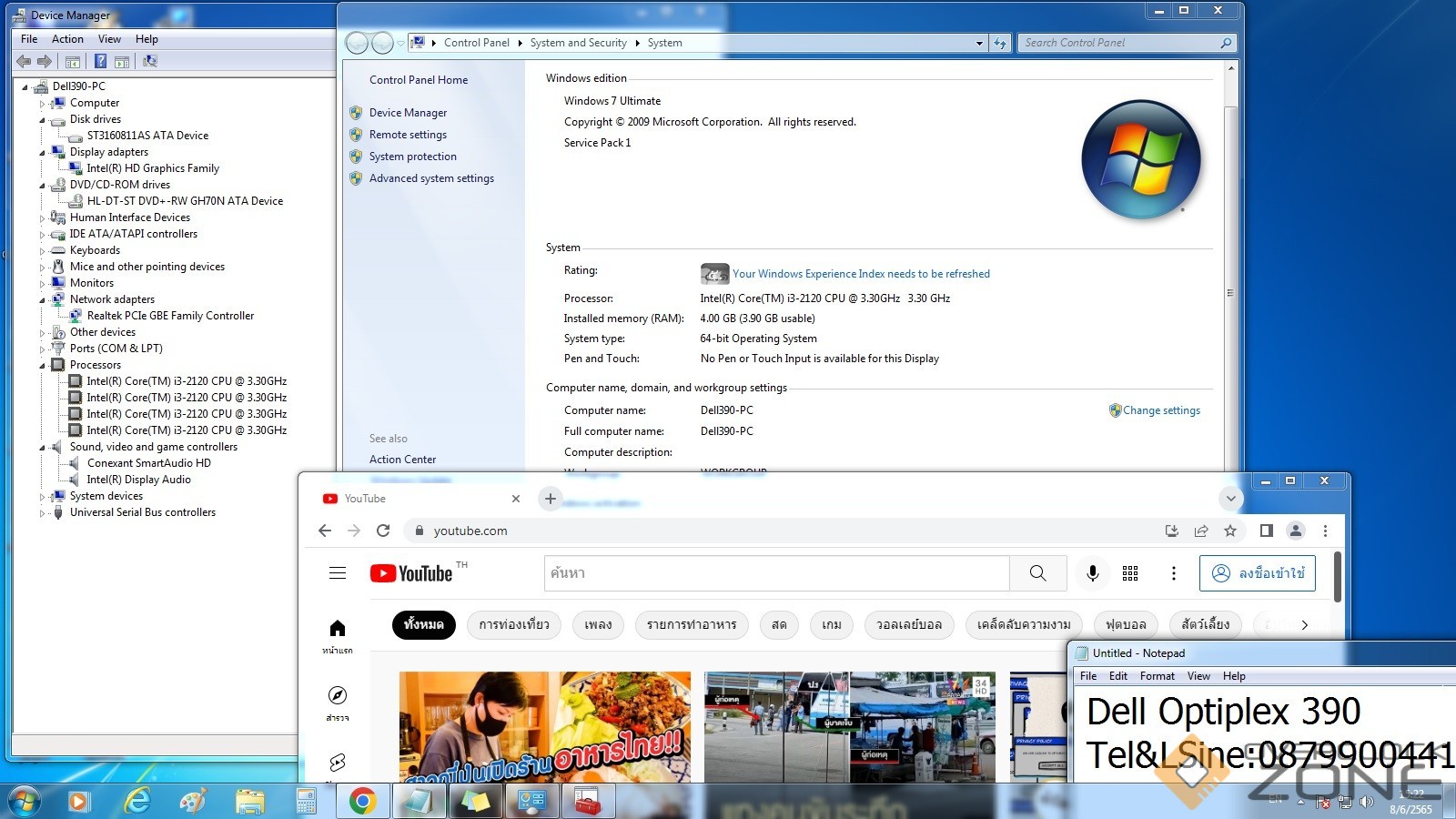Open Format menu in Notepad
1456x819 pixels.
tap(1157, 676)
